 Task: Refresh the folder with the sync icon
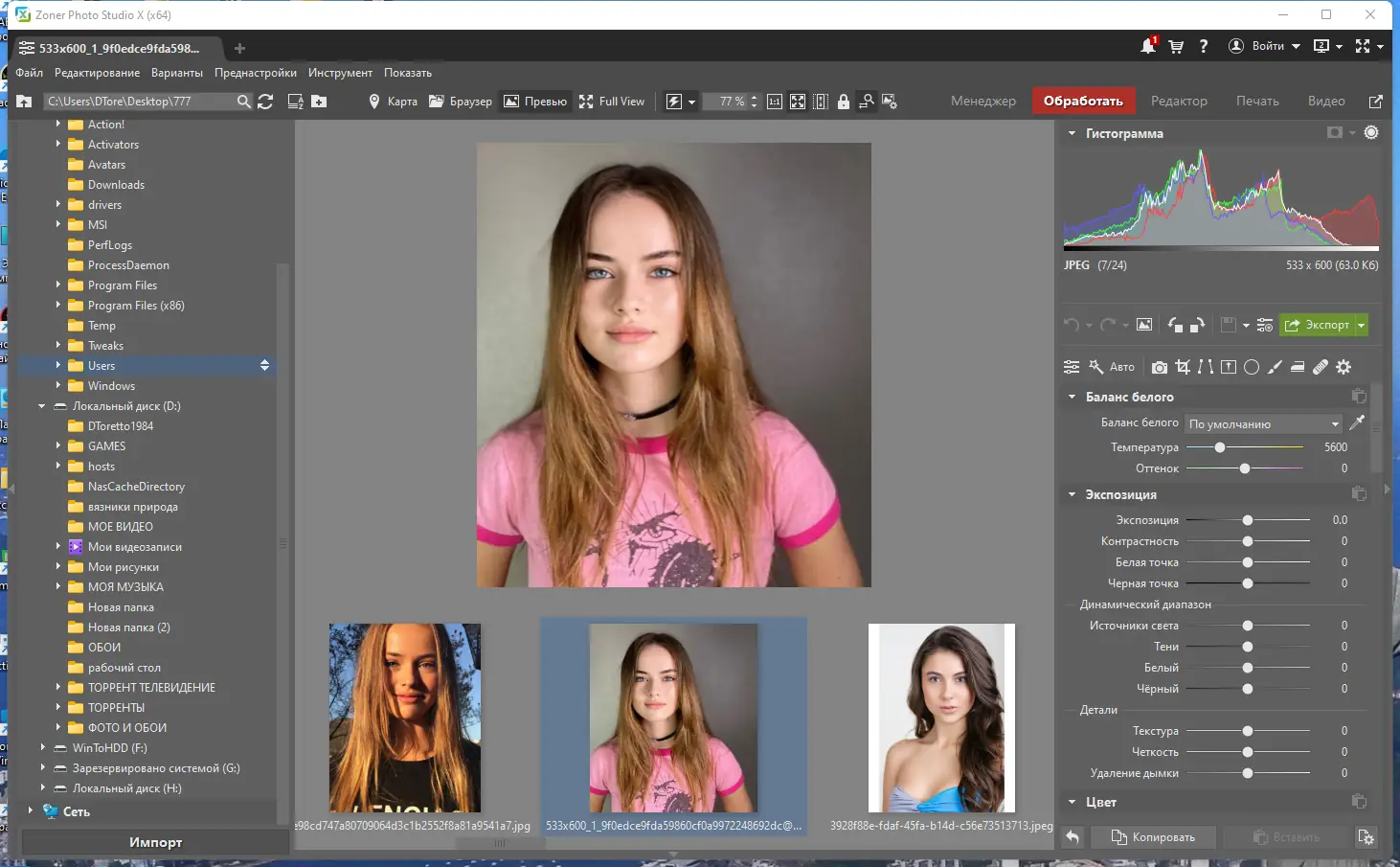(x=266, y=102)
